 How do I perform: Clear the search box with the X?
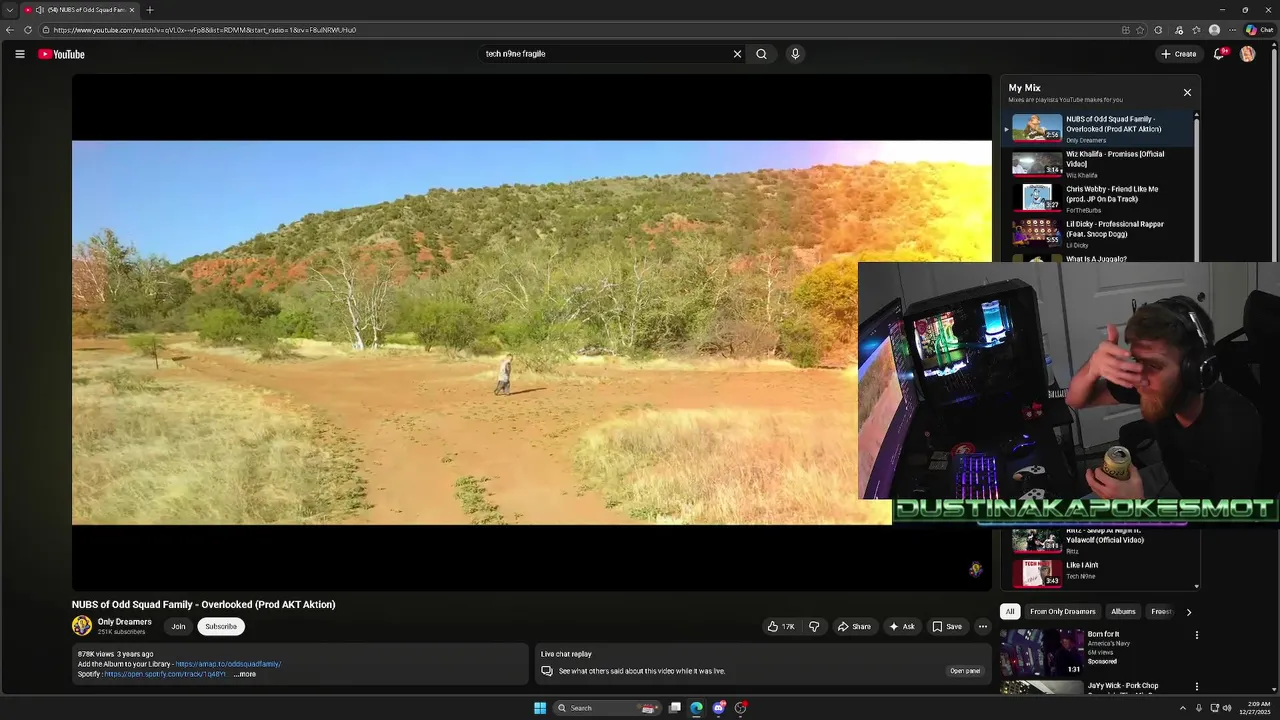click(738, 54)
